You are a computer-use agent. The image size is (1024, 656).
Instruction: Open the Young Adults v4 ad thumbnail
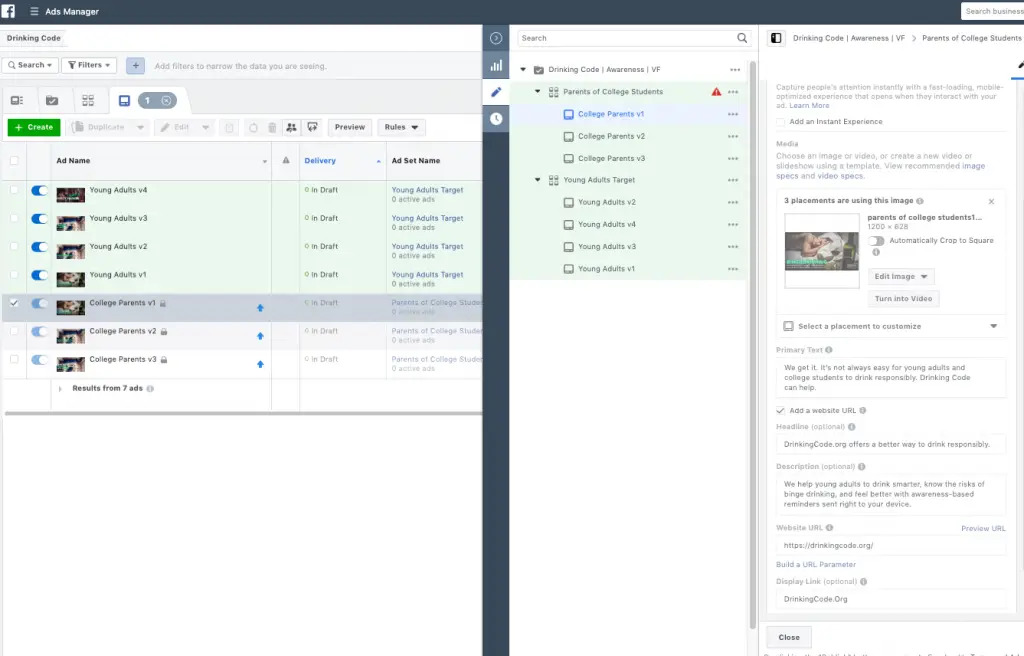[x=71, y=195]
